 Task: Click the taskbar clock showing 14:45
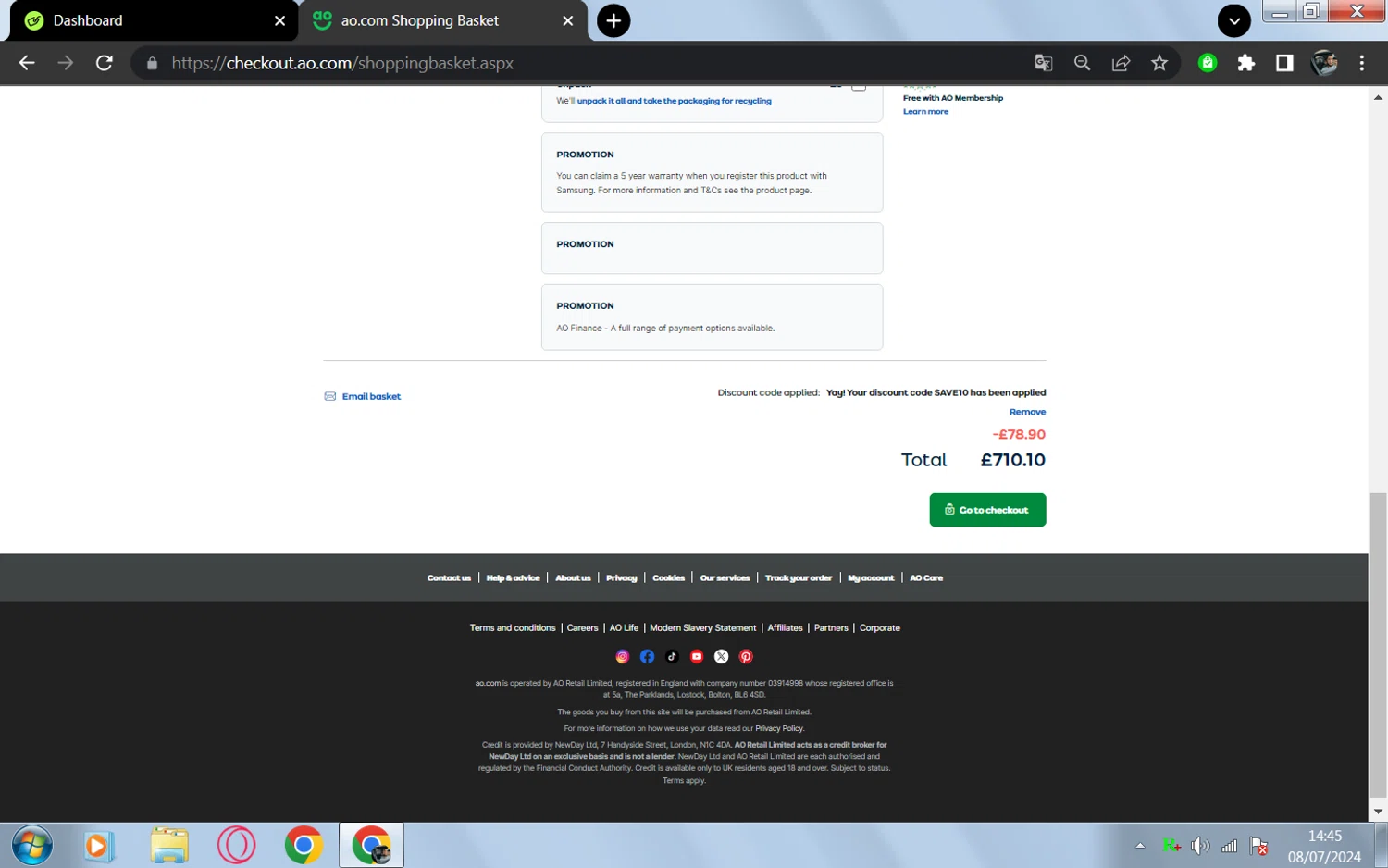(1324, 846)
